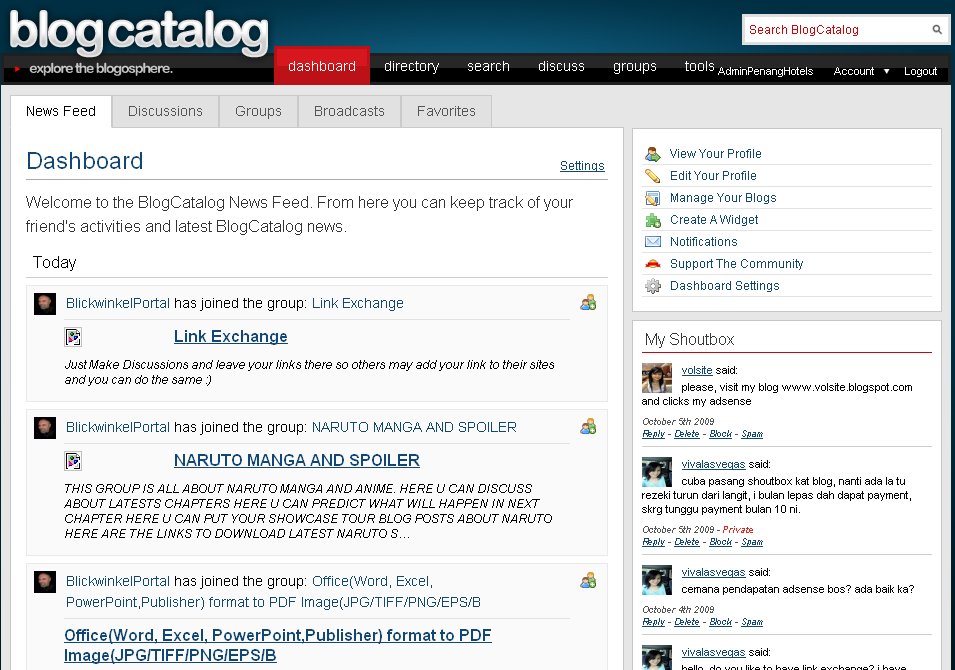Click BlickwinkelPortal avatar in Link Exchange entry

click(x=44, y=304)
